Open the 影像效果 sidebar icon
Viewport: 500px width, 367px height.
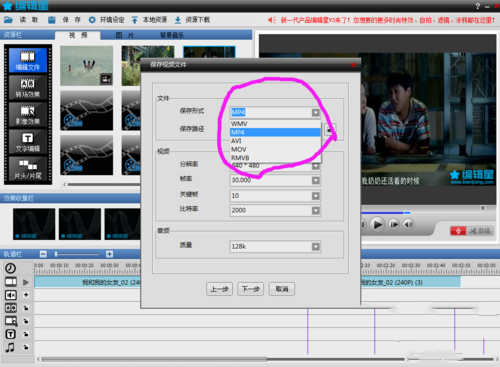(28, 115)
